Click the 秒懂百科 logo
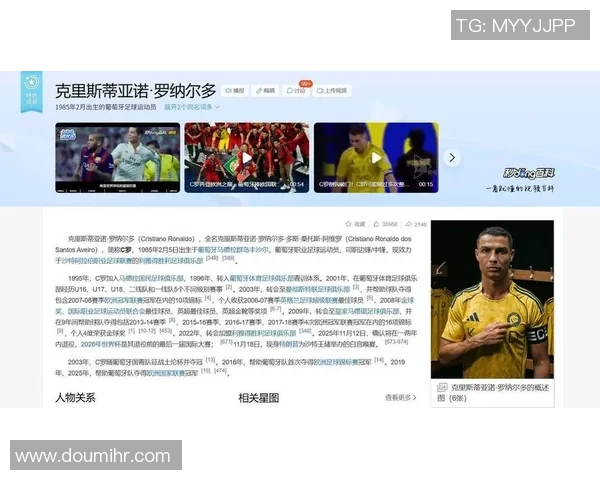The image size is (600, 480). pyautogui.click(x=529, y=173)
